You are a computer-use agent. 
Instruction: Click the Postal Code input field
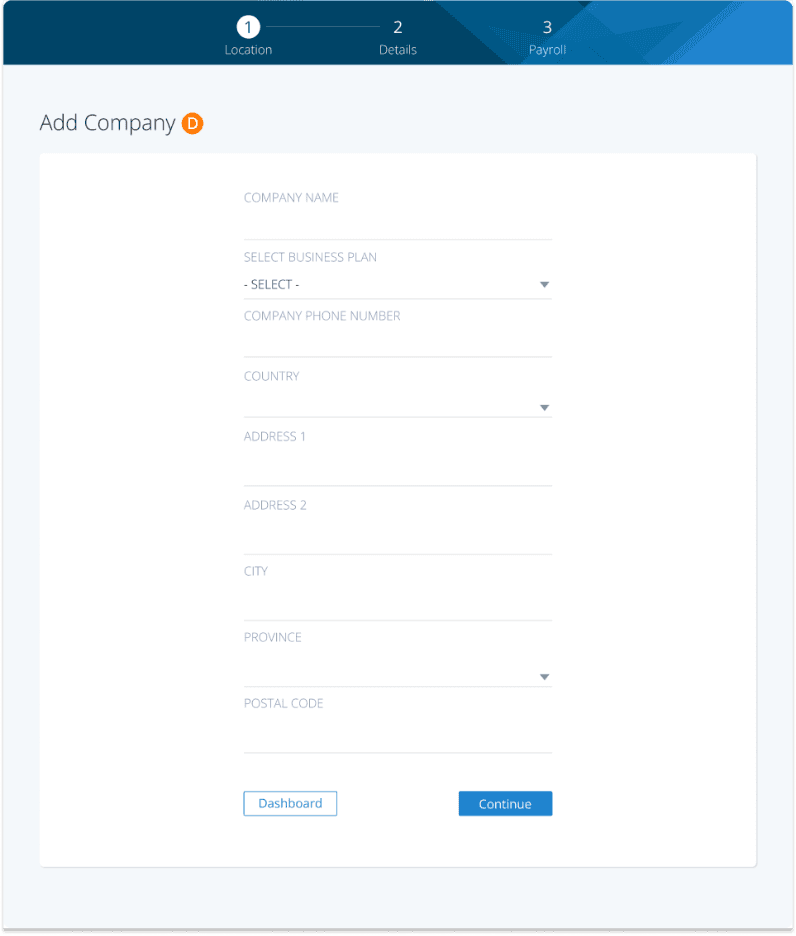pos(398,735)
